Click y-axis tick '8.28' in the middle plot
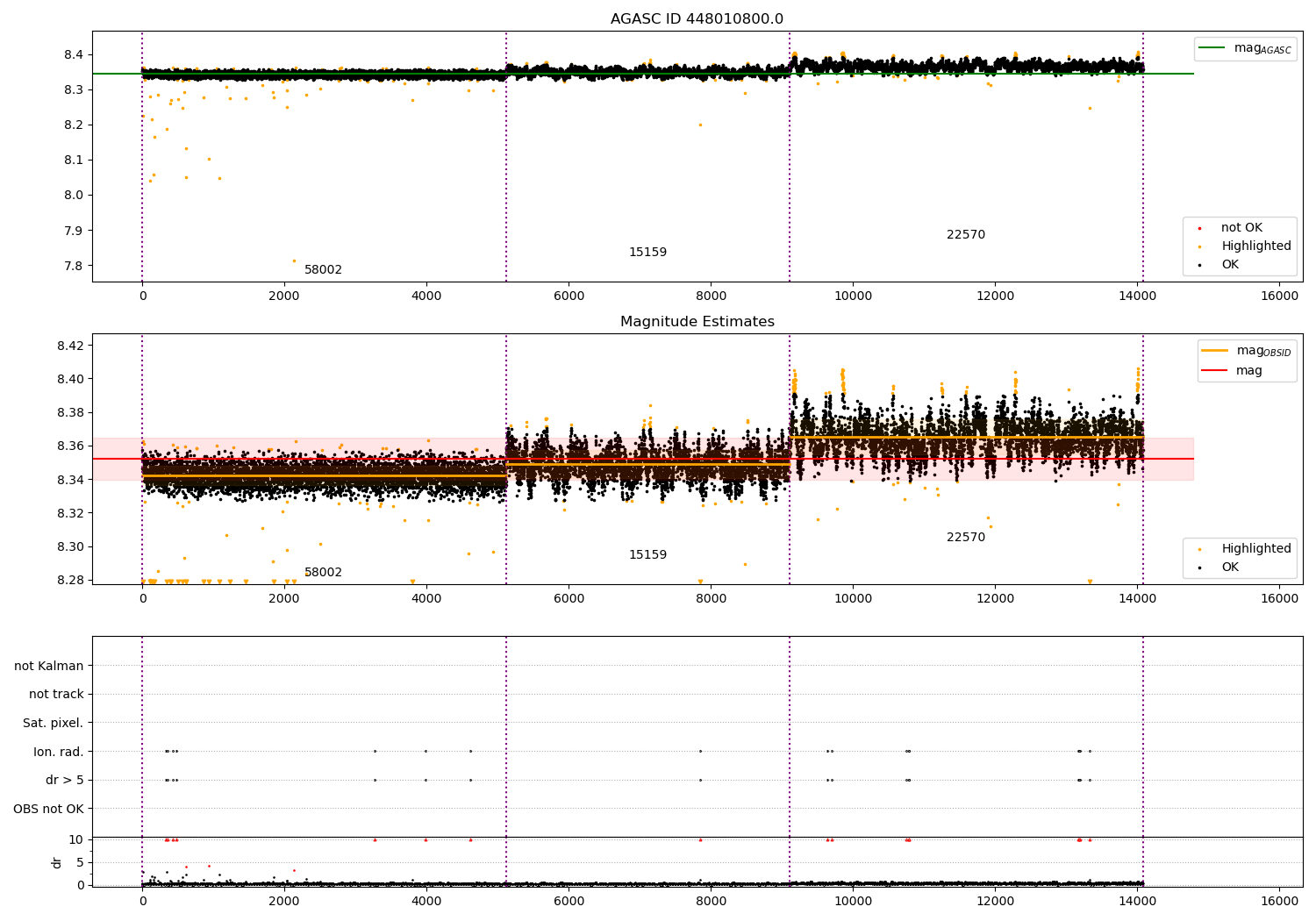The image size is (1316, 921). [x=69, y=580]
